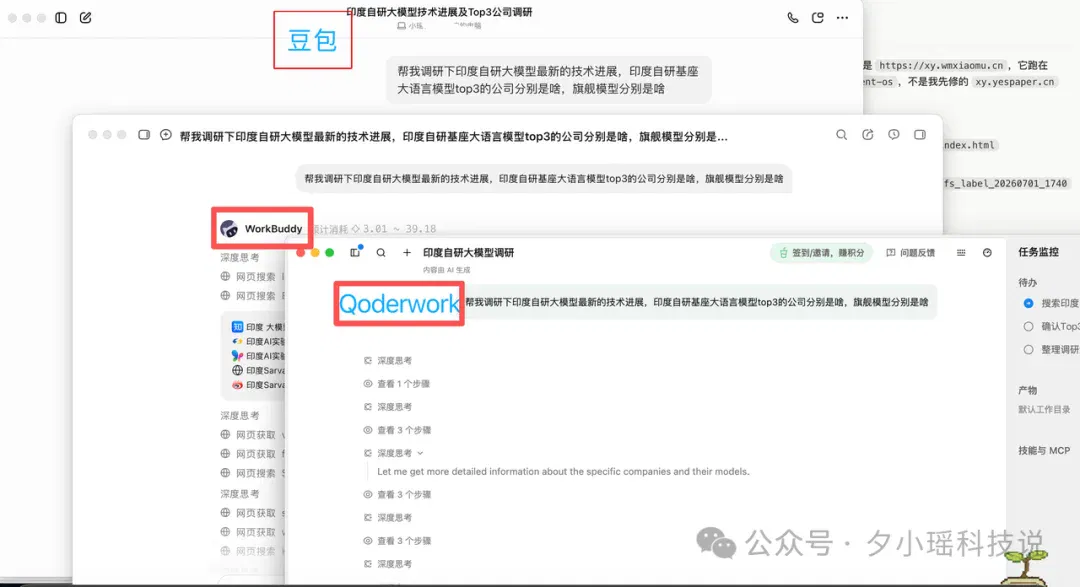Click the globe icon beside first 网页搜索 row
1080x587 pixels.
point(225,276)
